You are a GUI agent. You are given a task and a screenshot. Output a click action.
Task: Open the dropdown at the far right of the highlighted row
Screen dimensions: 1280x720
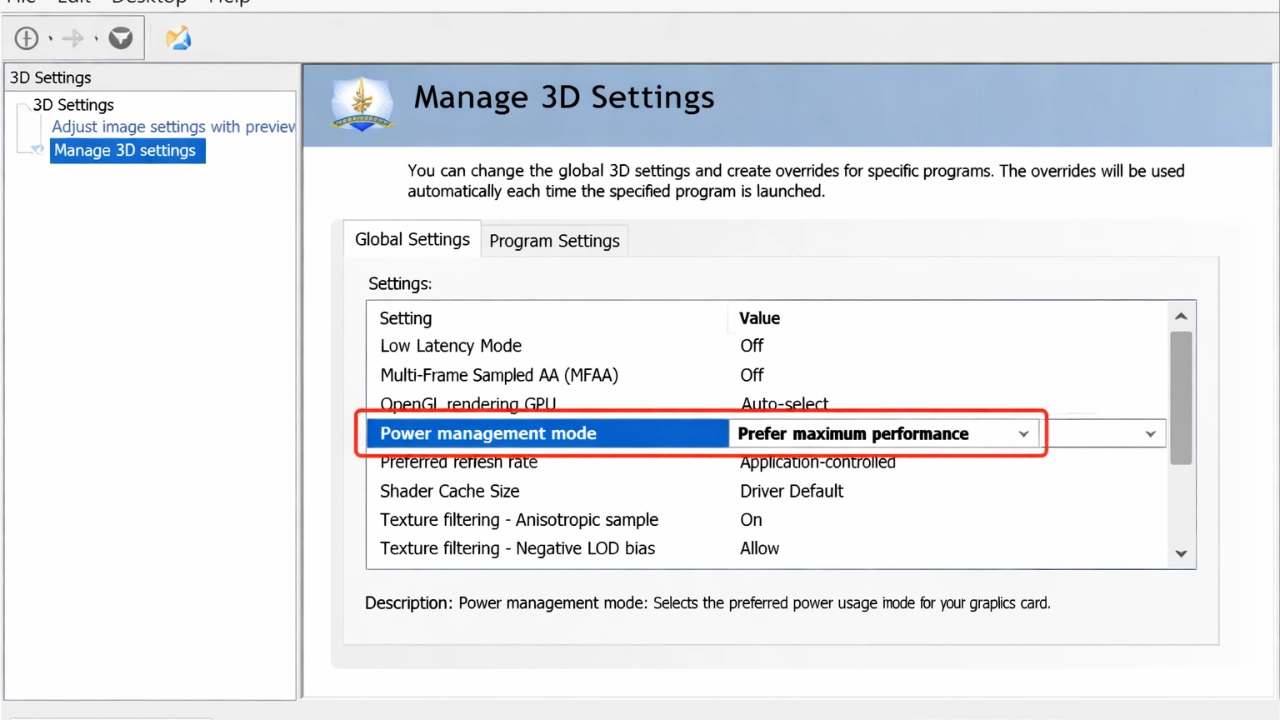click(x=1149, y=433)
